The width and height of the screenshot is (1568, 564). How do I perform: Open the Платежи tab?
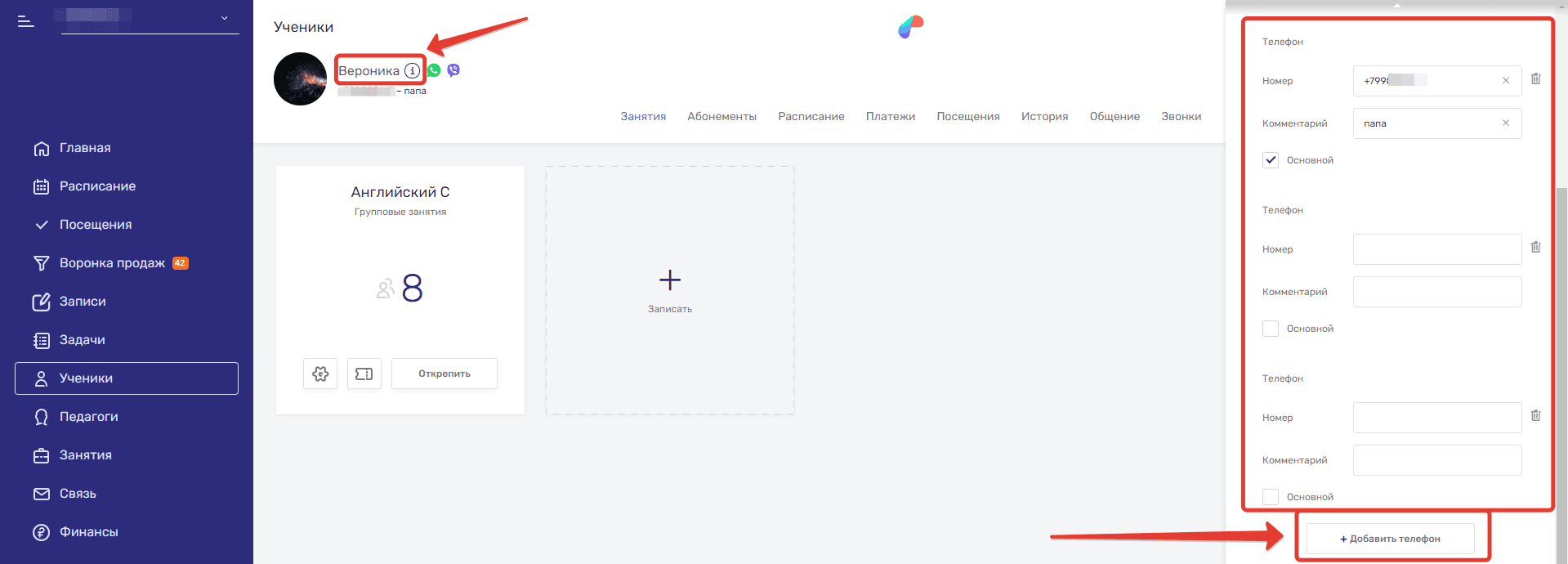(x=890, y=117)
